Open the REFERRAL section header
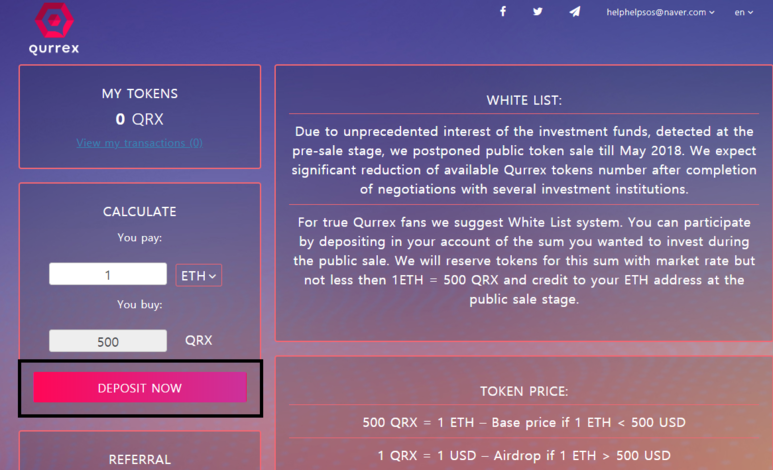Image resolution: width=773 pixels, height=470 pixels. click(x=139, y=460)
